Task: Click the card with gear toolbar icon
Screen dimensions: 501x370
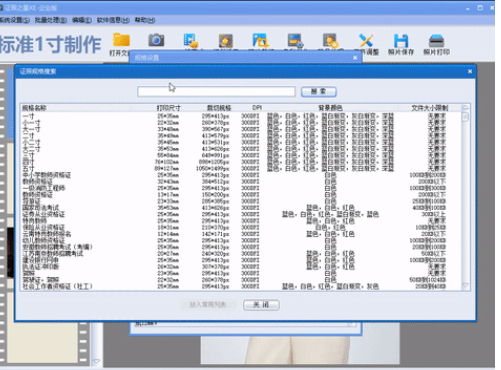Action: coord(296,41)
